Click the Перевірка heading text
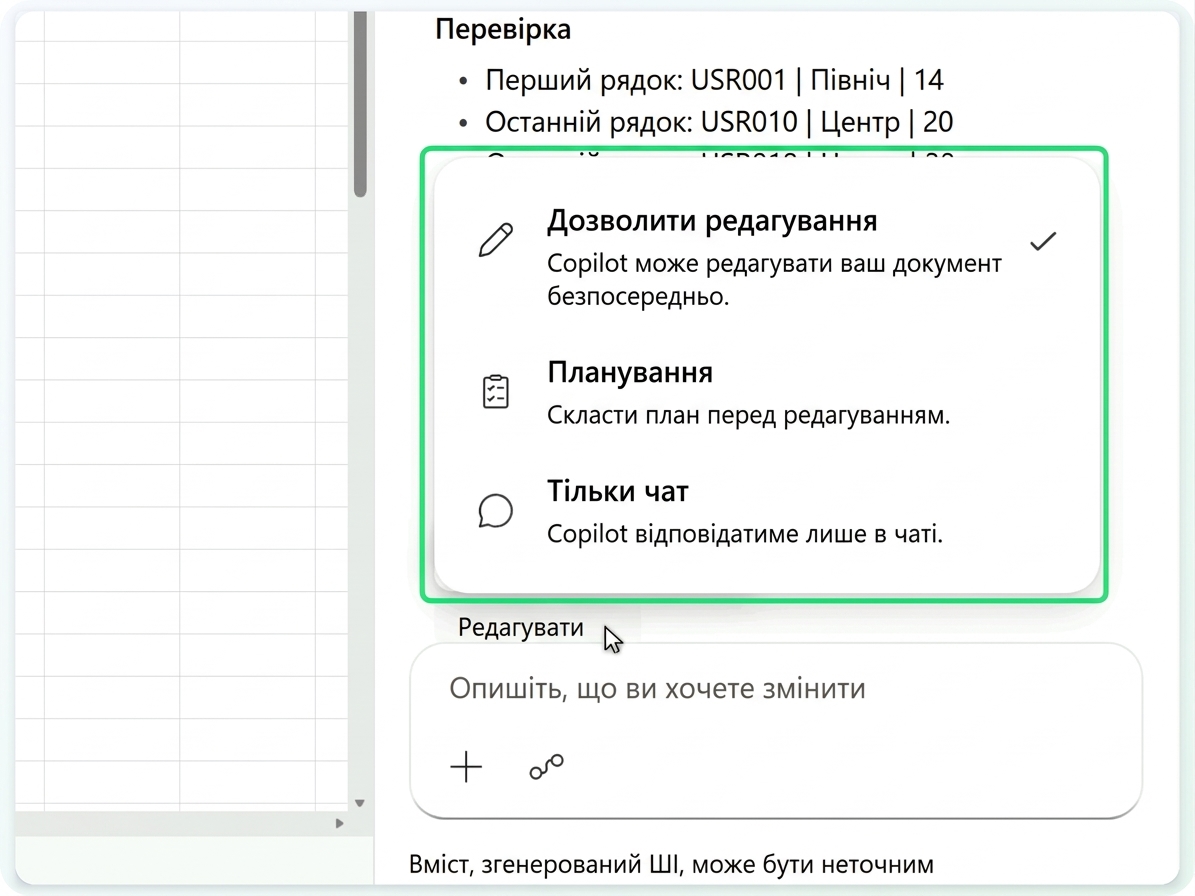 coord(503,29)
